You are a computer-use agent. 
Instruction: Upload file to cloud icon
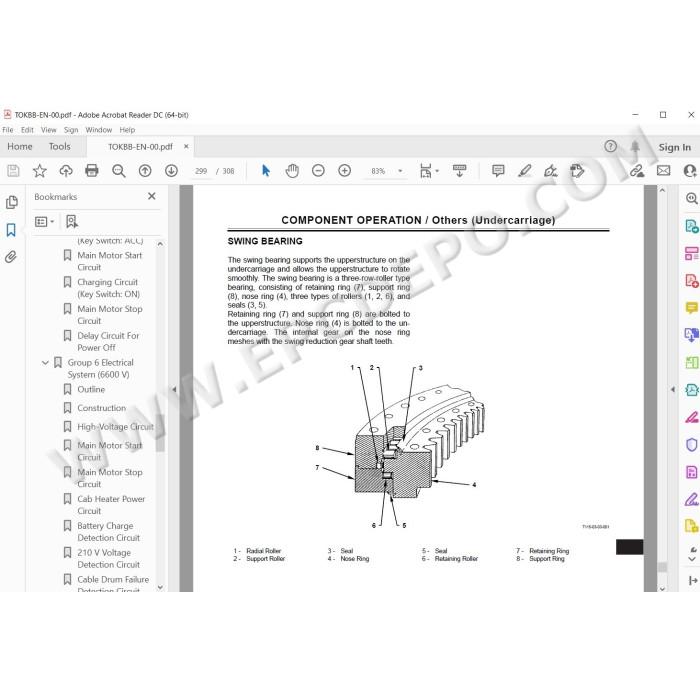[x=66, y=171]
